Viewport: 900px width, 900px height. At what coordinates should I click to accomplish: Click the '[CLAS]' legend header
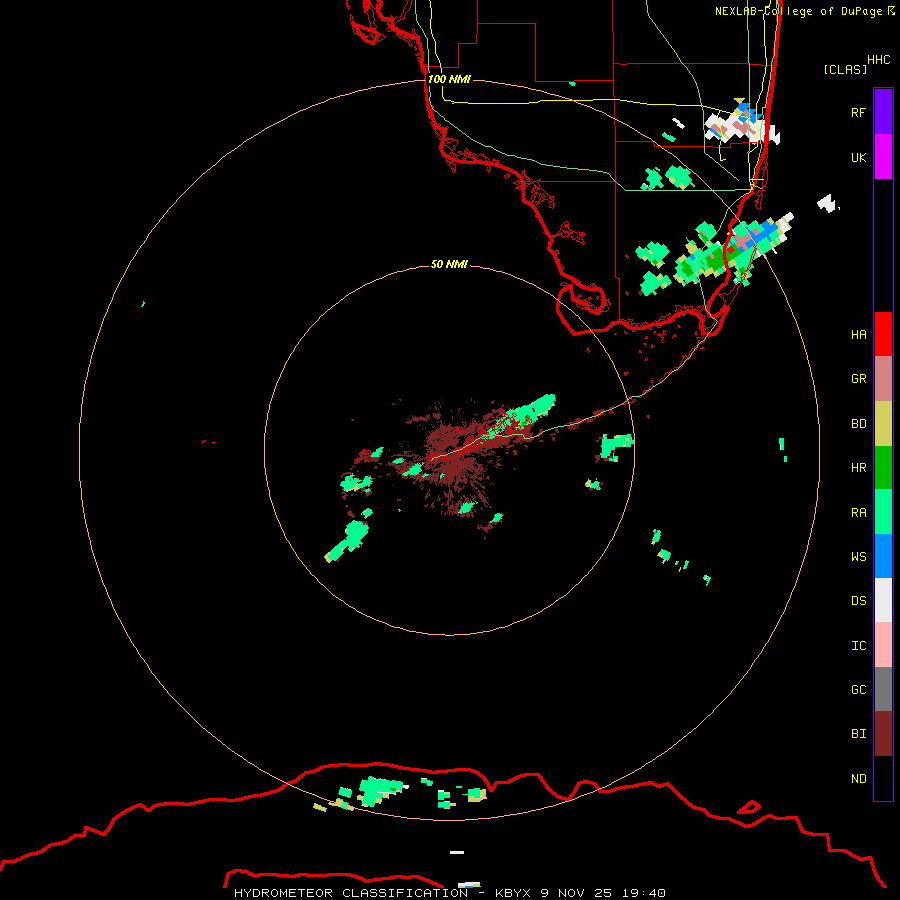tap(845, 69)
